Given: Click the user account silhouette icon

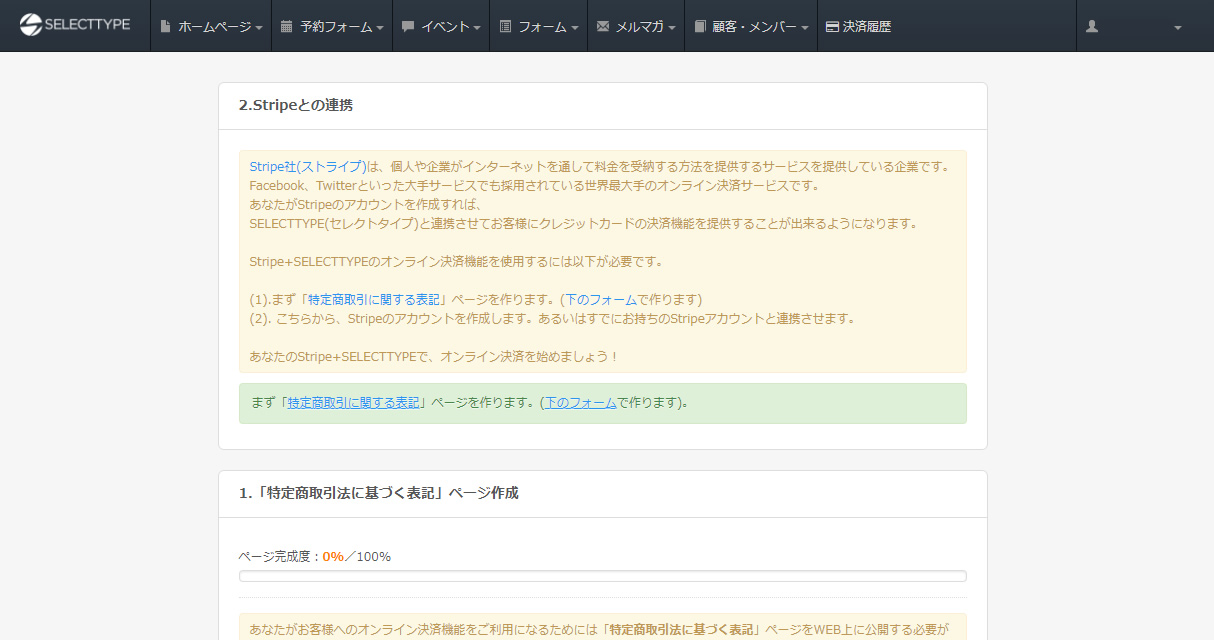Looking at the screenshot, I should tap(1092, 27).
